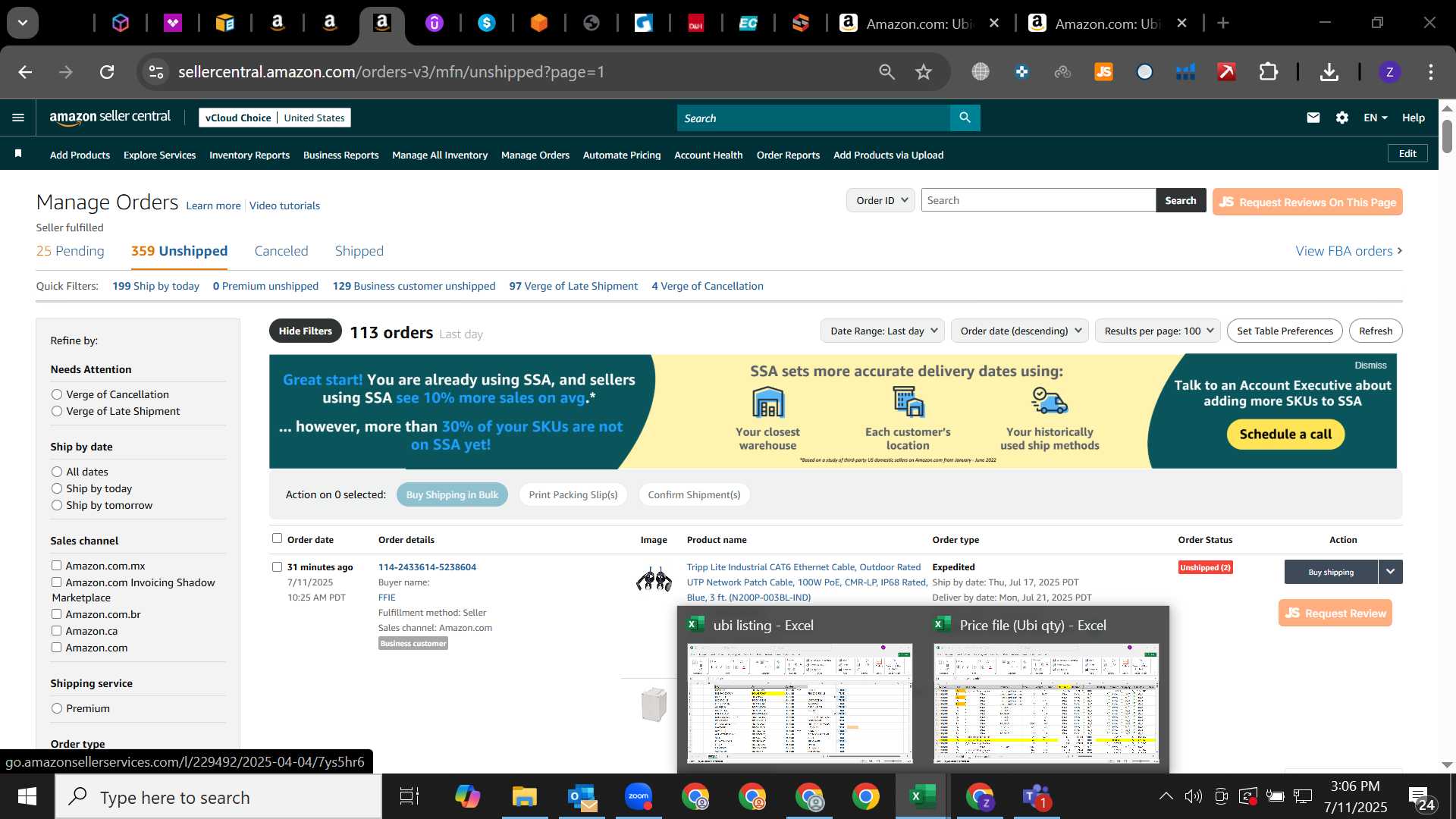Open Chrome three-dot menu
Screen dimensions: 1456x819
(x=1430, y=72)
